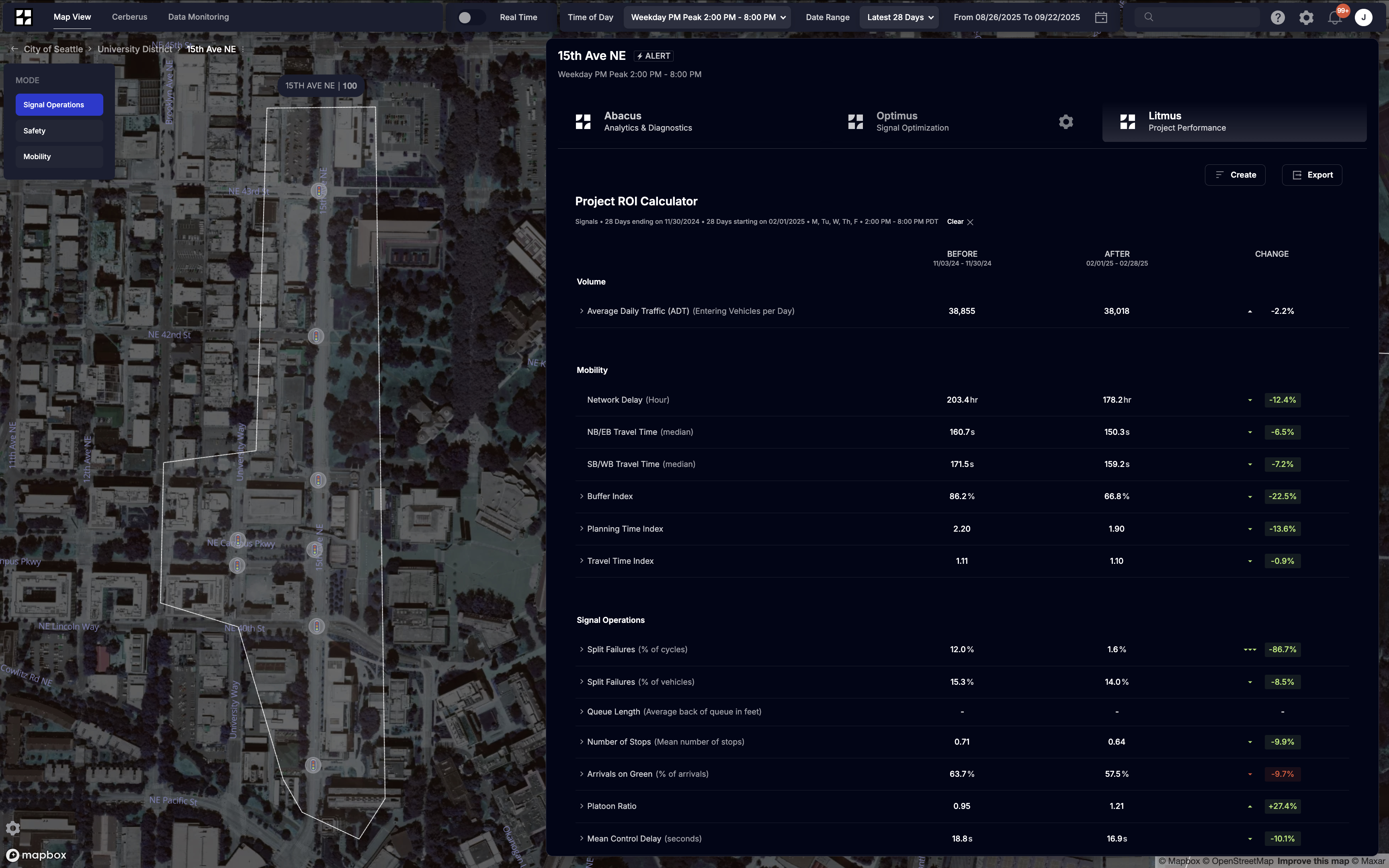This screenshot has height=868, width=1389.
Task: Click the three-dot menu beside 15th Ave NE
Action: tap(243, 49)
